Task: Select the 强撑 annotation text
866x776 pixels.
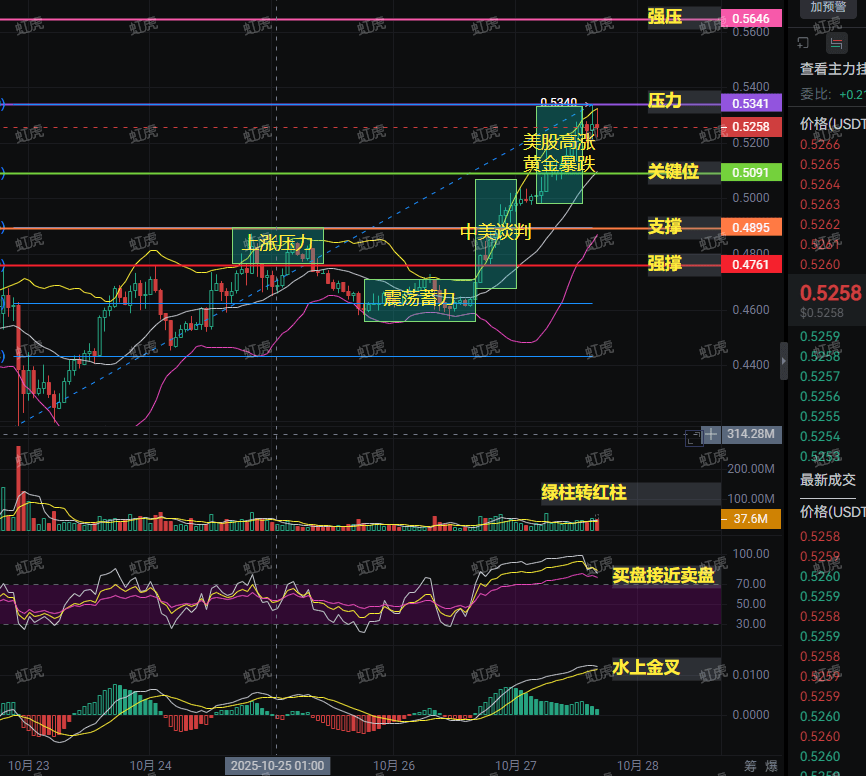Action: 664,263
